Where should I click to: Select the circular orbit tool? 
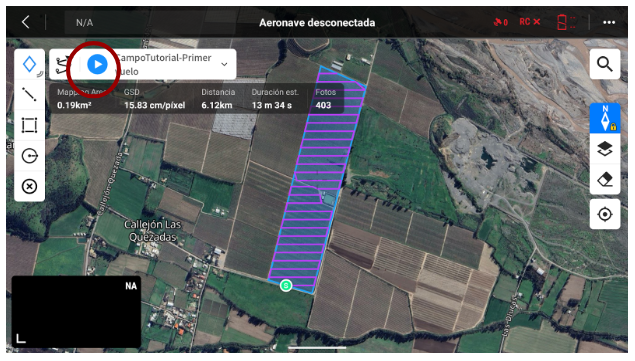(x=30, y=156)
